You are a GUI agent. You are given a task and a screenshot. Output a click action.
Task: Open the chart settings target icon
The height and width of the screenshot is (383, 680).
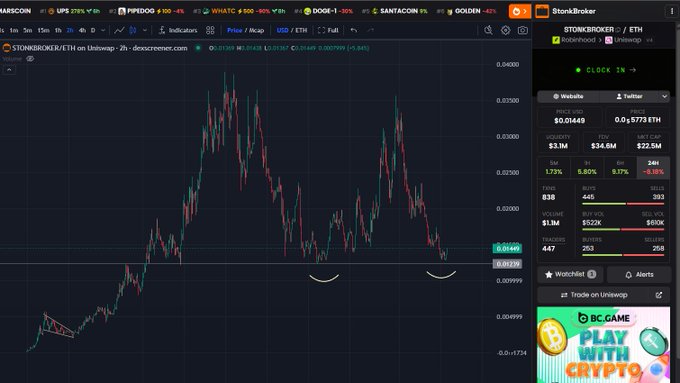(x=506, y=30)
